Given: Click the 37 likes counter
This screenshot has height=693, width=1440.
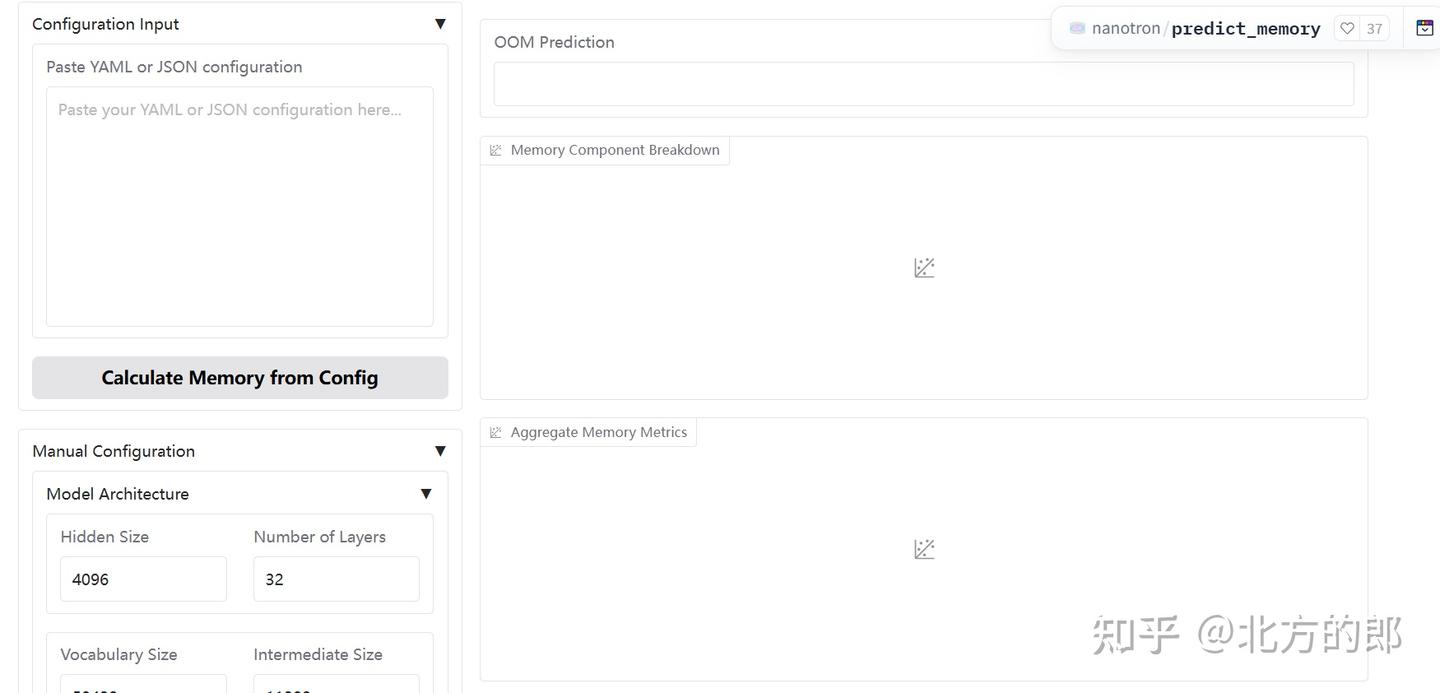Looking at the screenshot, I should pyautogui.click(x=1375, y=28).
